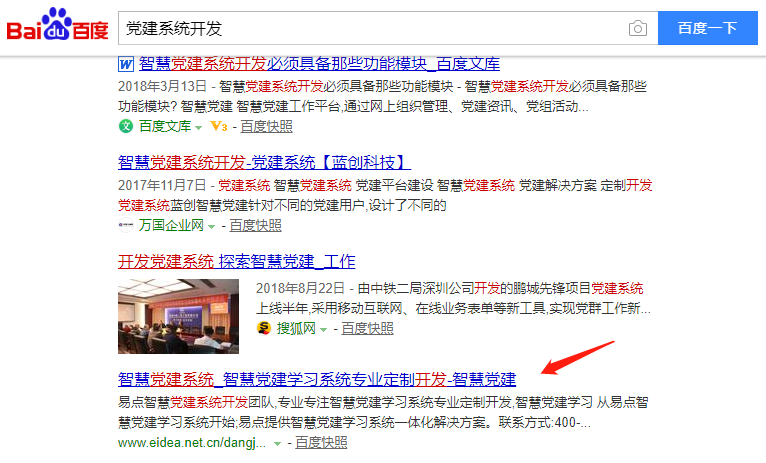Open the 蓝创科技 智慧党建系统开发 result
Screen dimensions: 766x463
pyautogui.click(x=264, y=162)
